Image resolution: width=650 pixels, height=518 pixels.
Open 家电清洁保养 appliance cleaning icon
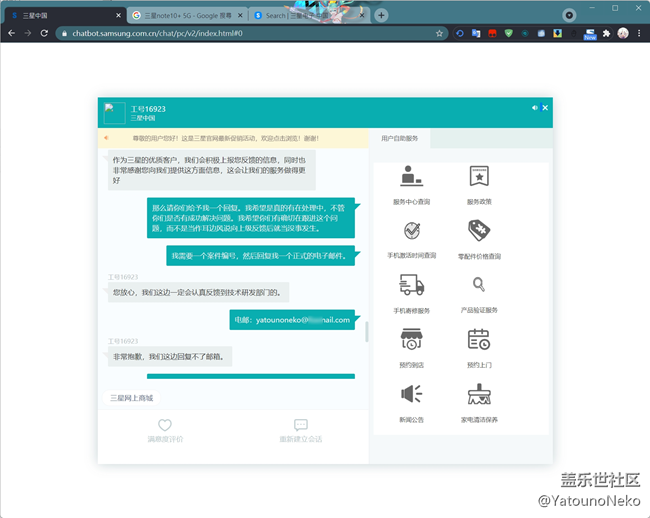[x=479, y=394]
